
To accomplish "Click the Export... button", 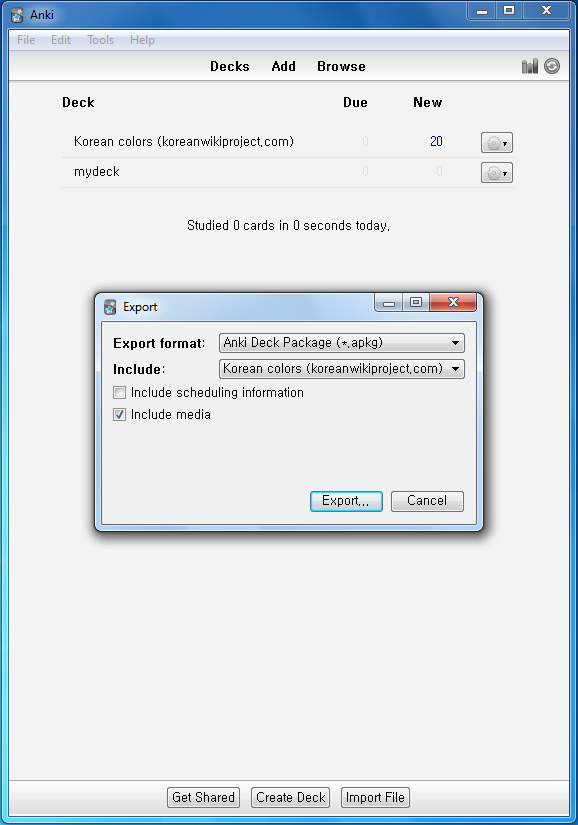I will (346, 501).
